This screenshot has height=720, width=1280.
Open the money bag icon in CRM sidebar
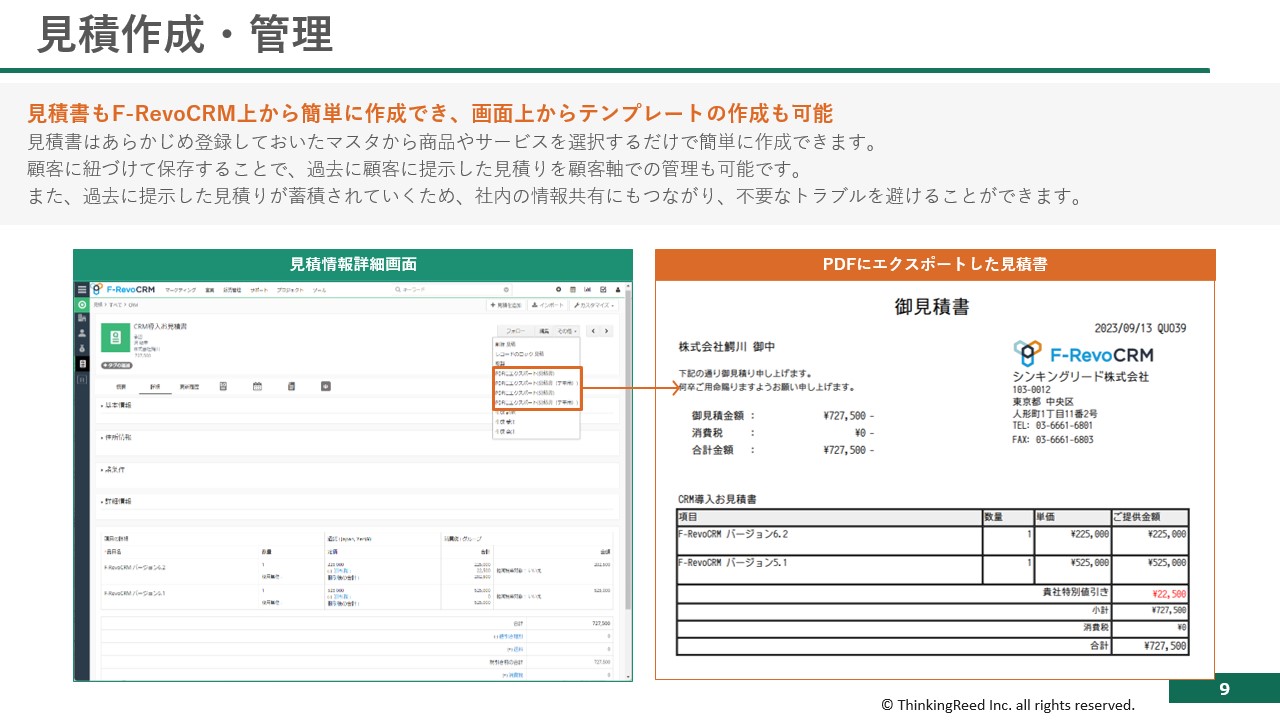pos(82,348)
